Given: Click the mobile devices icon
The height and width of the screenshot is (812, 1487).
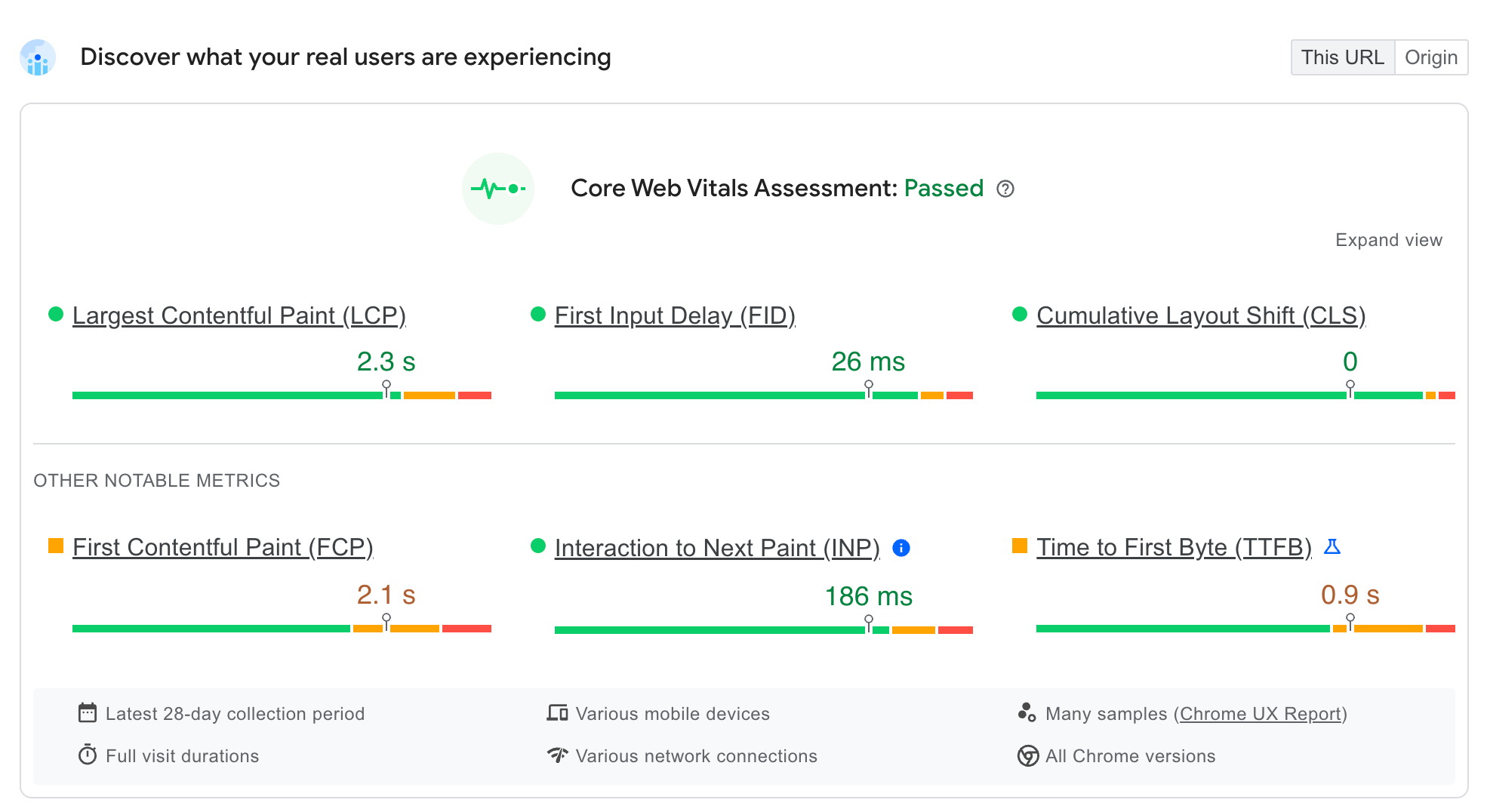Looking at the screenshot, I should coord(557,713).
